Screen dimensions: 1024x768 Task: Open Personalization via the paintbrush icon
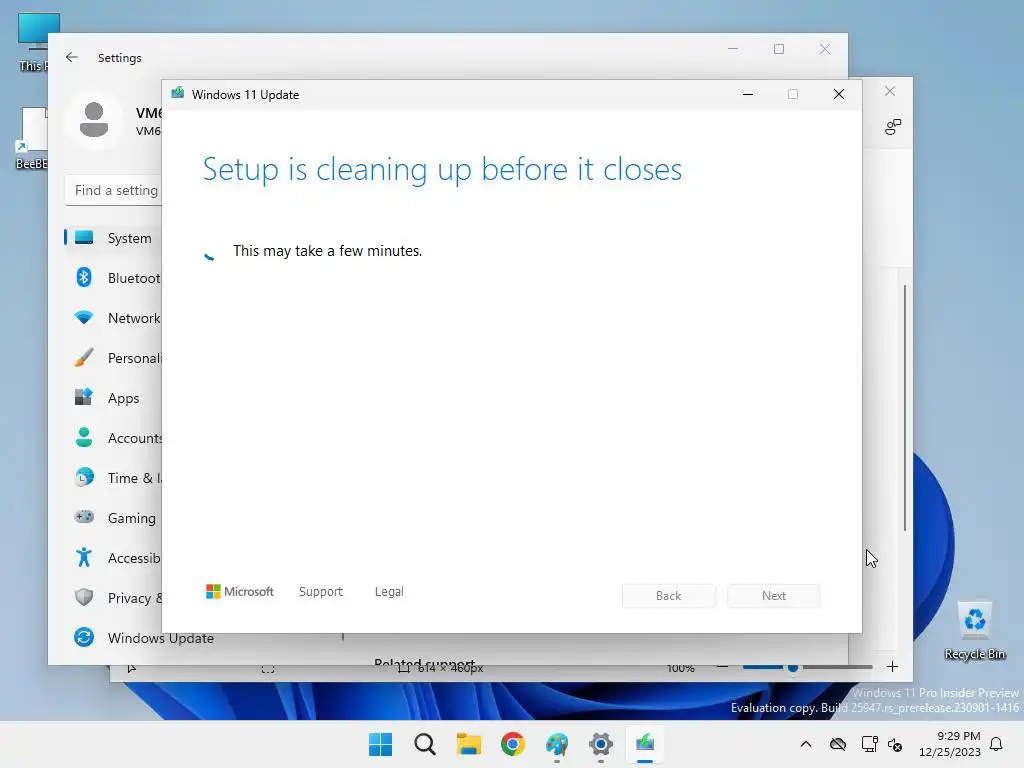(x=84, y=358)
